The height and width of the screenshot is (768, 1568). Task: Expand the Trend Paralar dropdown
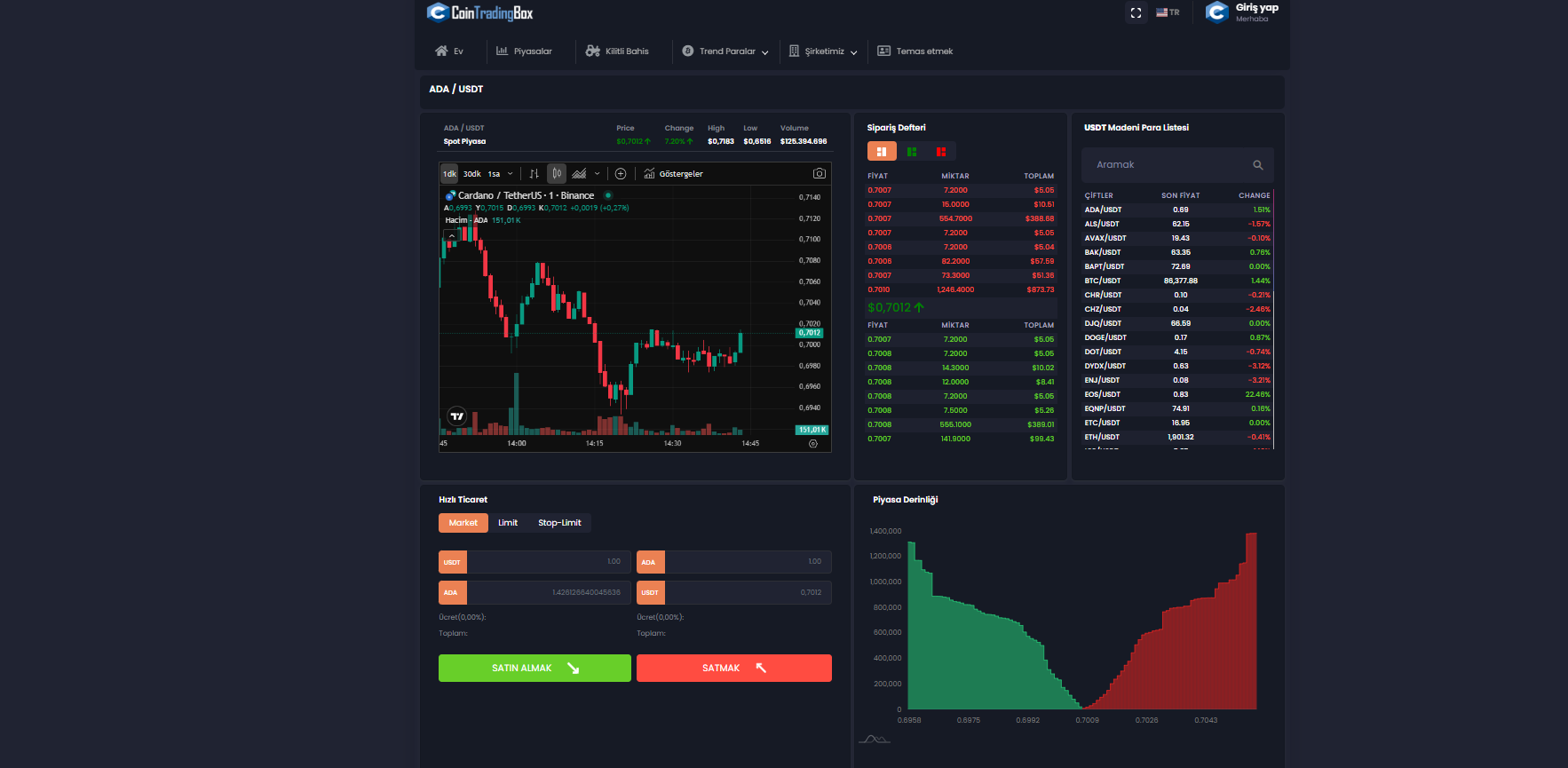[x=725, y=51]
